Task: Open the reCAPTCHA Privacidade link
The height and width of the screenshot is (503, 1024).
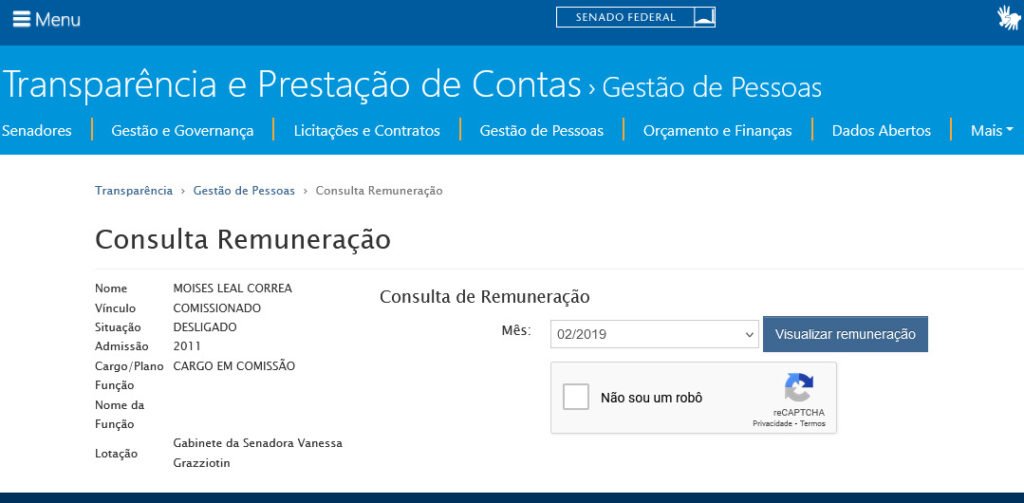Action: [773, 424]
